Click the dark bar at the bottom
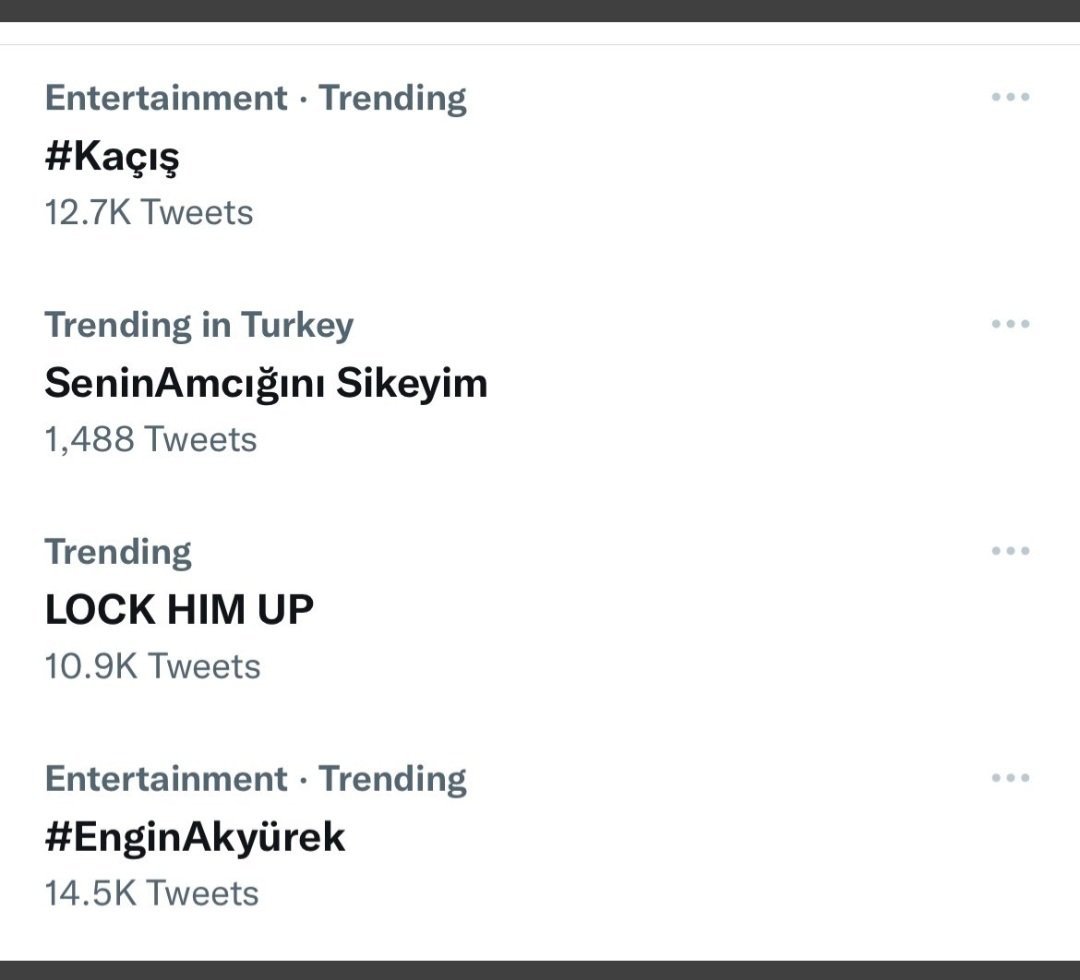 (540, 970)
